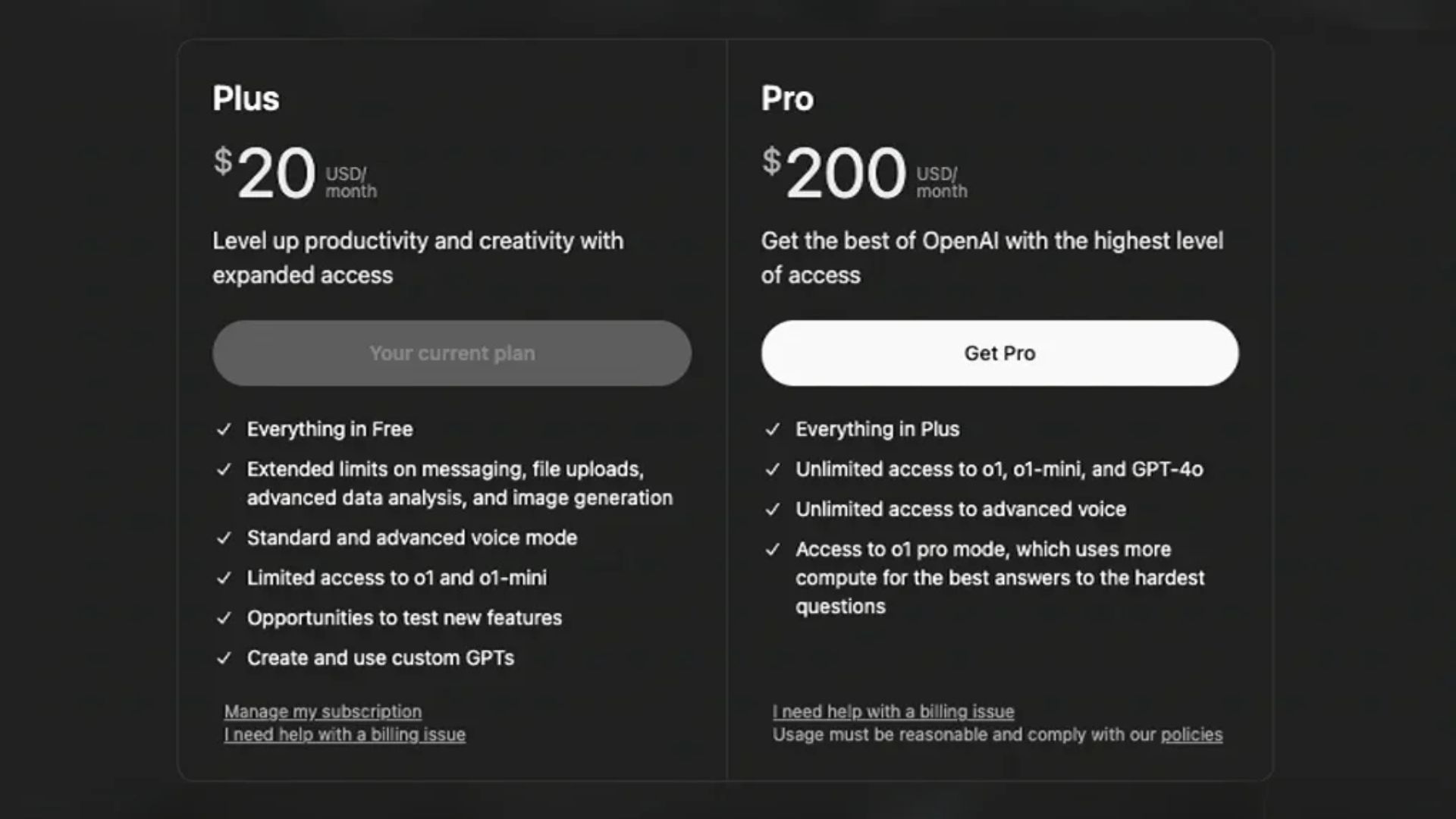
Task: Click the checkmark beside 'Limited access to o1 and o1-mini'
Action: (224, 578)
